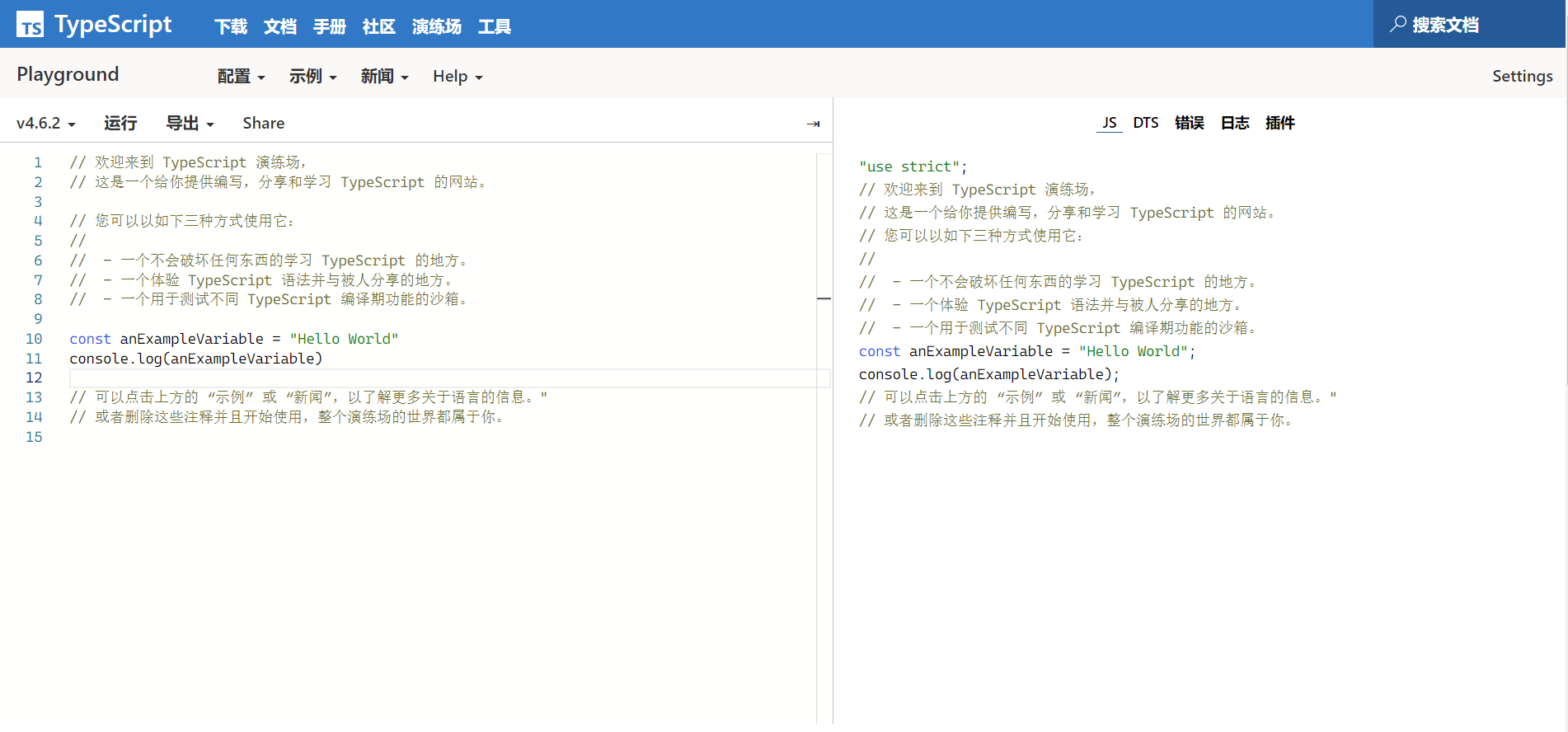Place cursor on empty editor line 12
Image resolution: width=1568 pixels, height=732 pixels.
pos(449,378)
